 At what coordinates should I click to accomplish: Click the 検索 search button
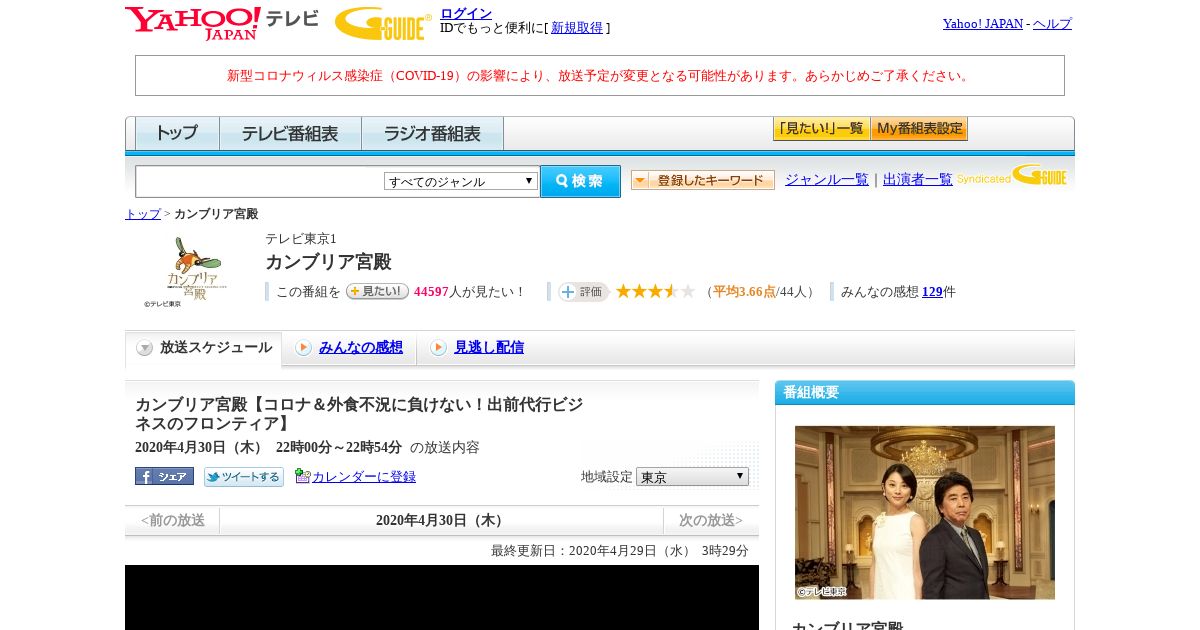pos(580,181)
